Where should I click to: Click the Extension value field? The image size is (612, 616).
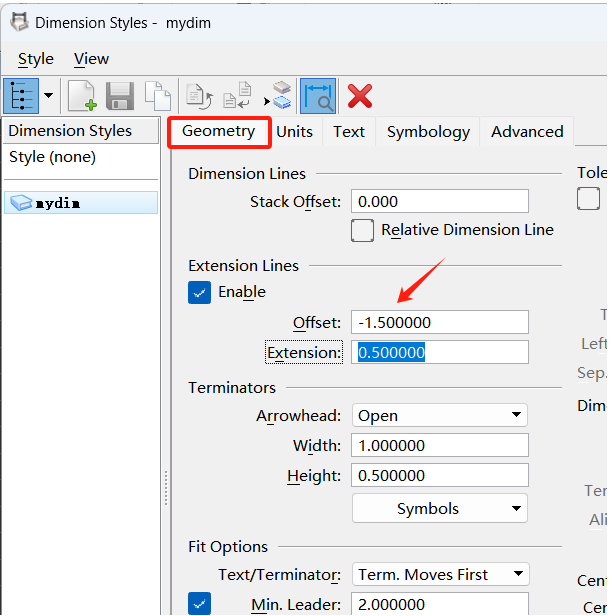point(440,352)
